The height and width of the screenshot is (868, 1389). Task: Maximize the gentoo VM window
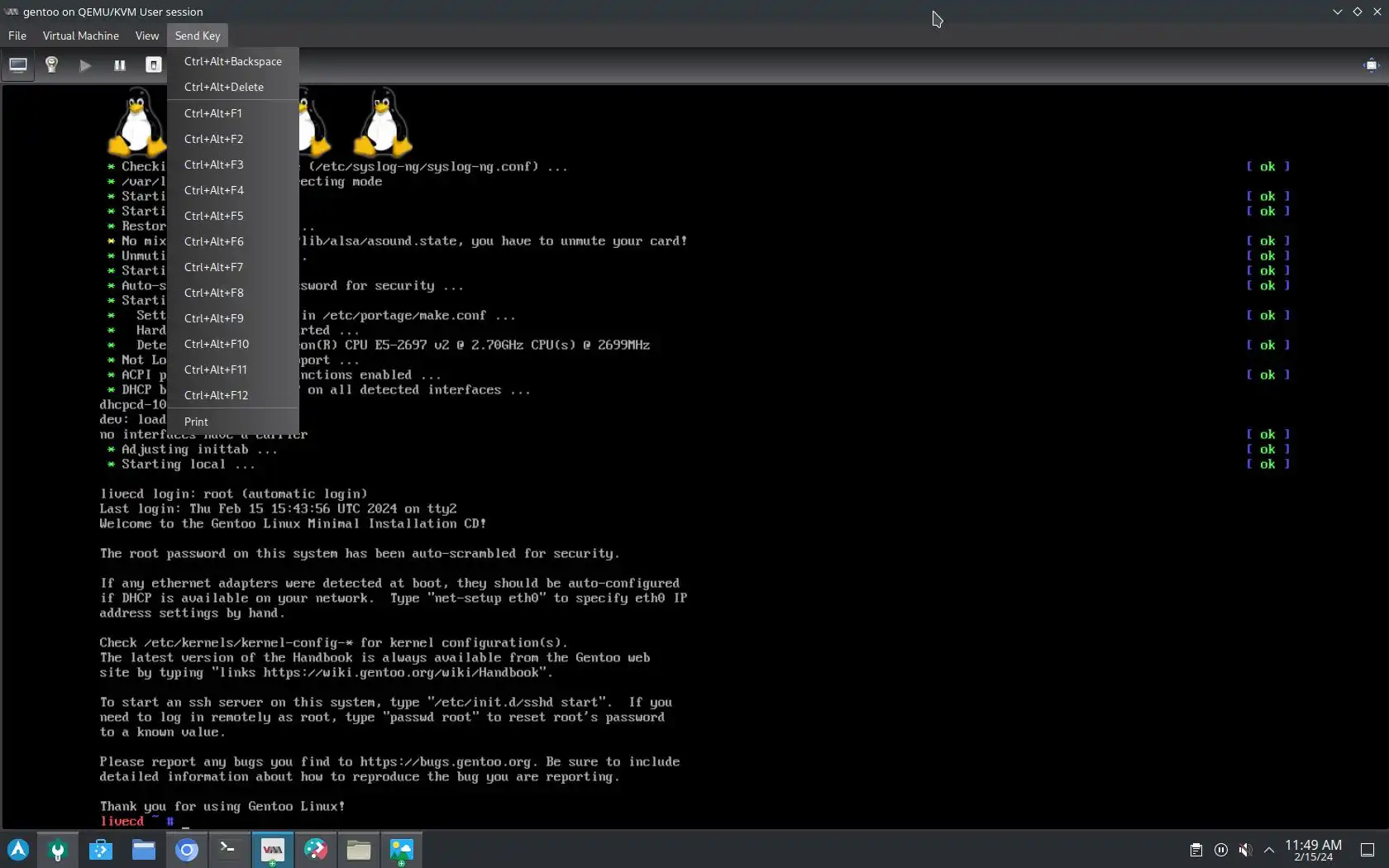coord(1357,12)
